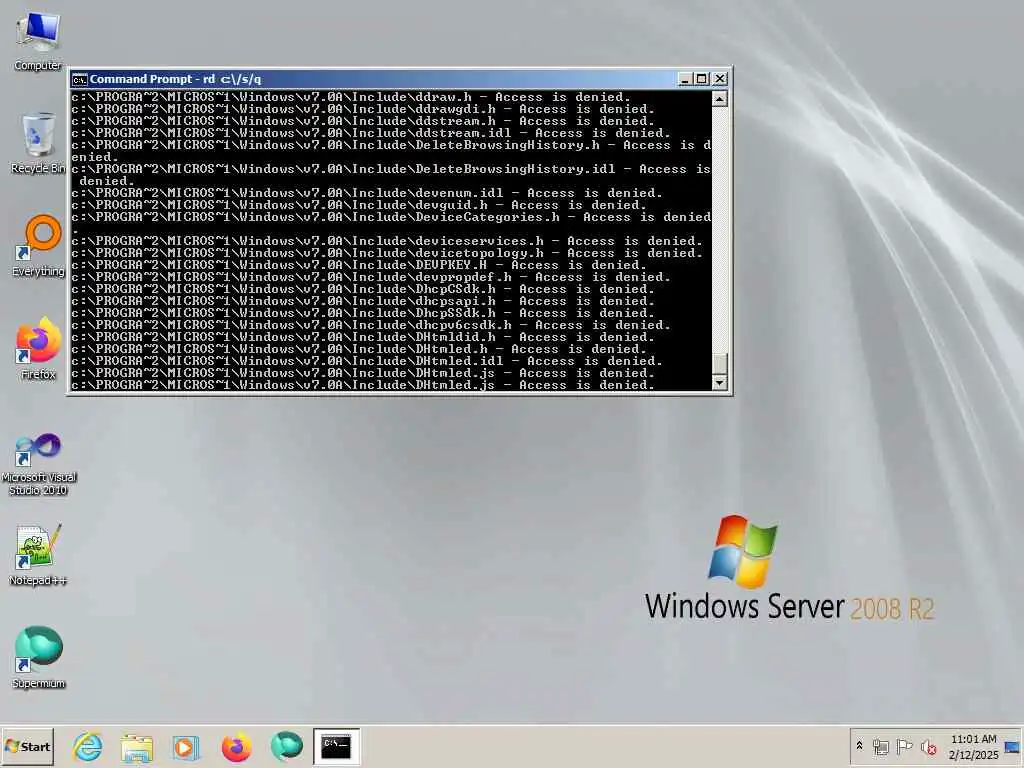The width and height of the screenshot is (1024, 768).
Task: Launch Notepad++ from the desktop
Action: click(38, 555)
